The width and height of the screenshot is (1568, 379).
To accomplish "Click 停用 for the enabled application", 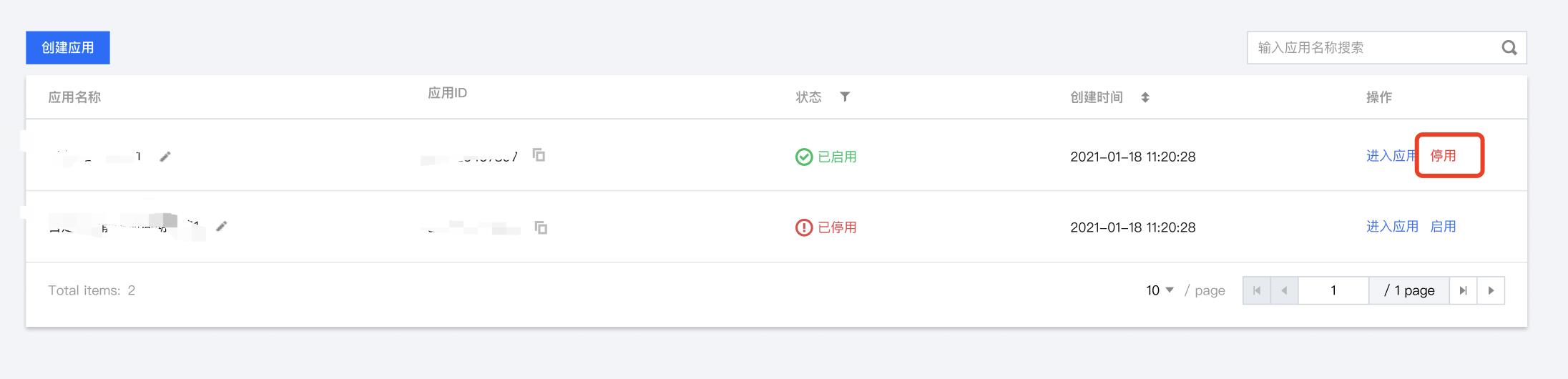I will click(1443, 156).
